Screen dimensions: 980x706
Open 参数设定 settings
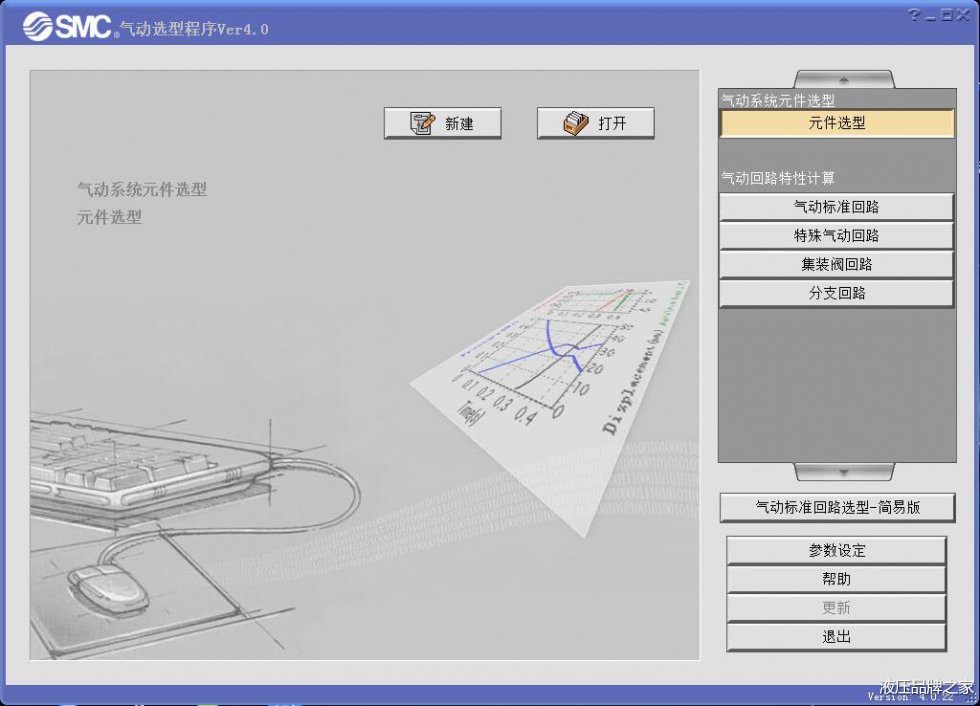[836, 551]
